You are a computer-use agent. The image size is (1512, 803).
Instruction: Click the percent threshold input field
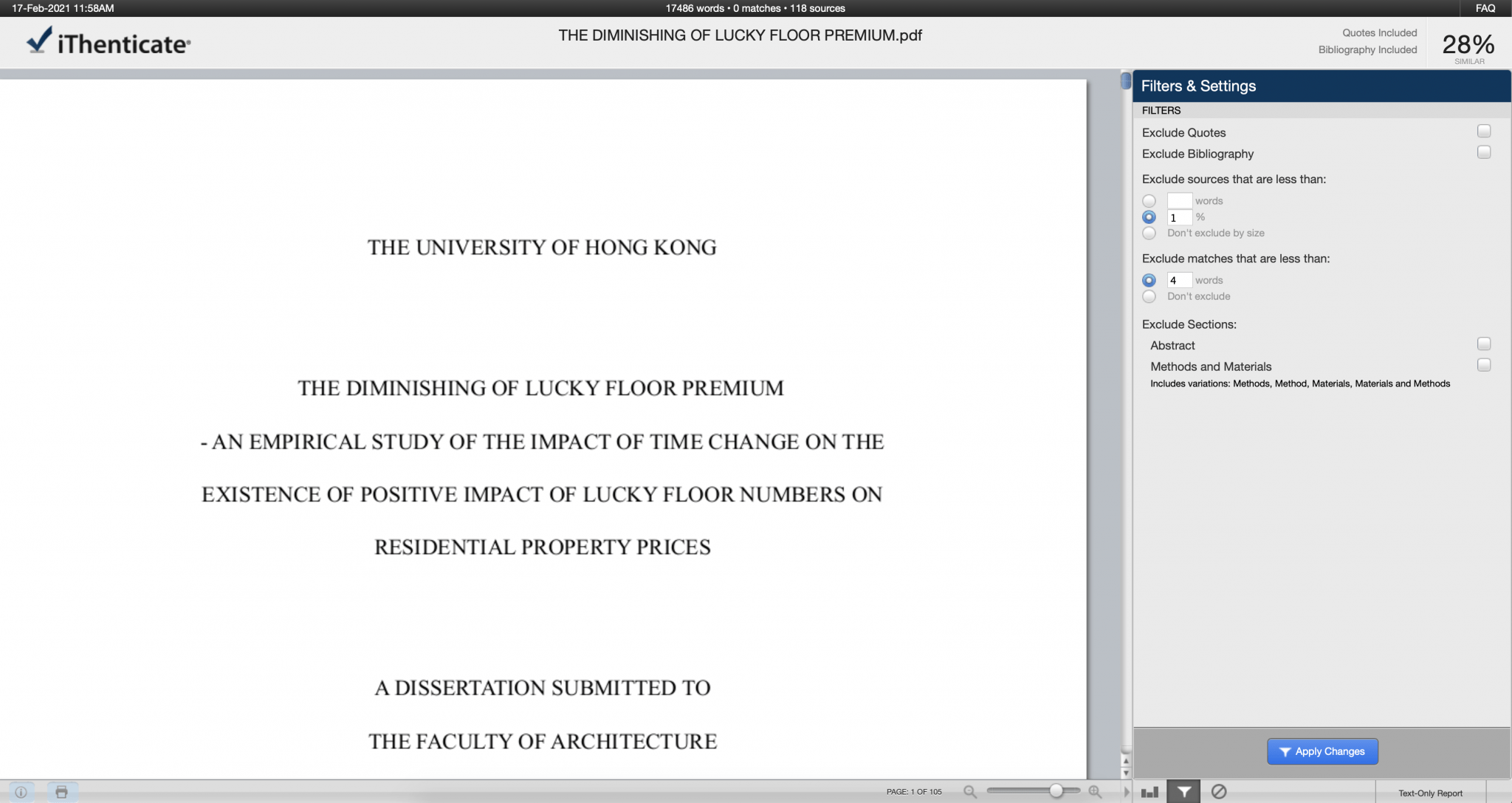[1179, 217]
